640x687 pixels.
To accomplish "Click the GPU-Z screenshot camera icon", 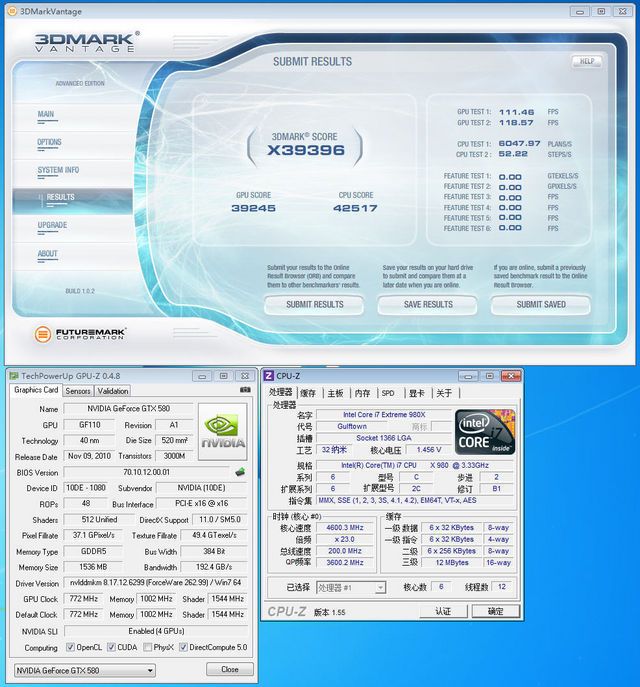I will [x=245, y=390].
